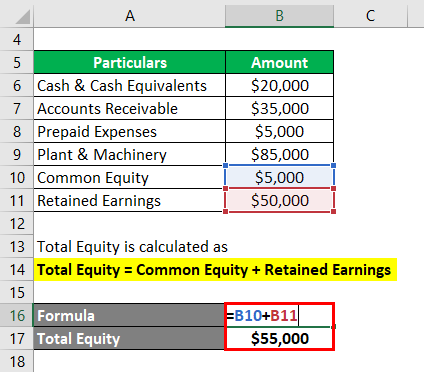Select the $55,000 result cell
The height and width of the screenshot is (372, 424).
pos(279,338)
